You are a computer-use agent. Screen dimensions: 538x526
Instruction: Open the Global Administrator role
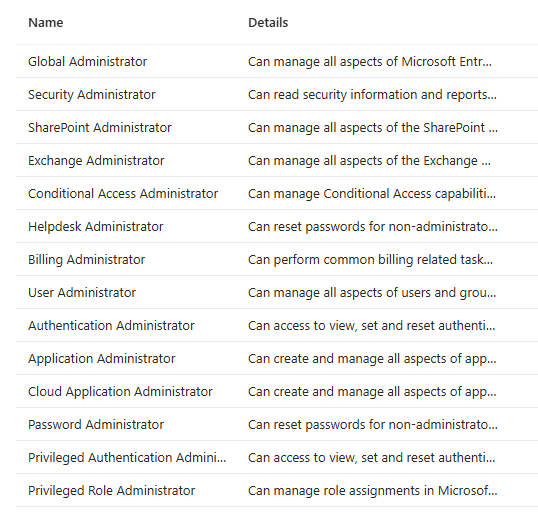click(87, 62)
